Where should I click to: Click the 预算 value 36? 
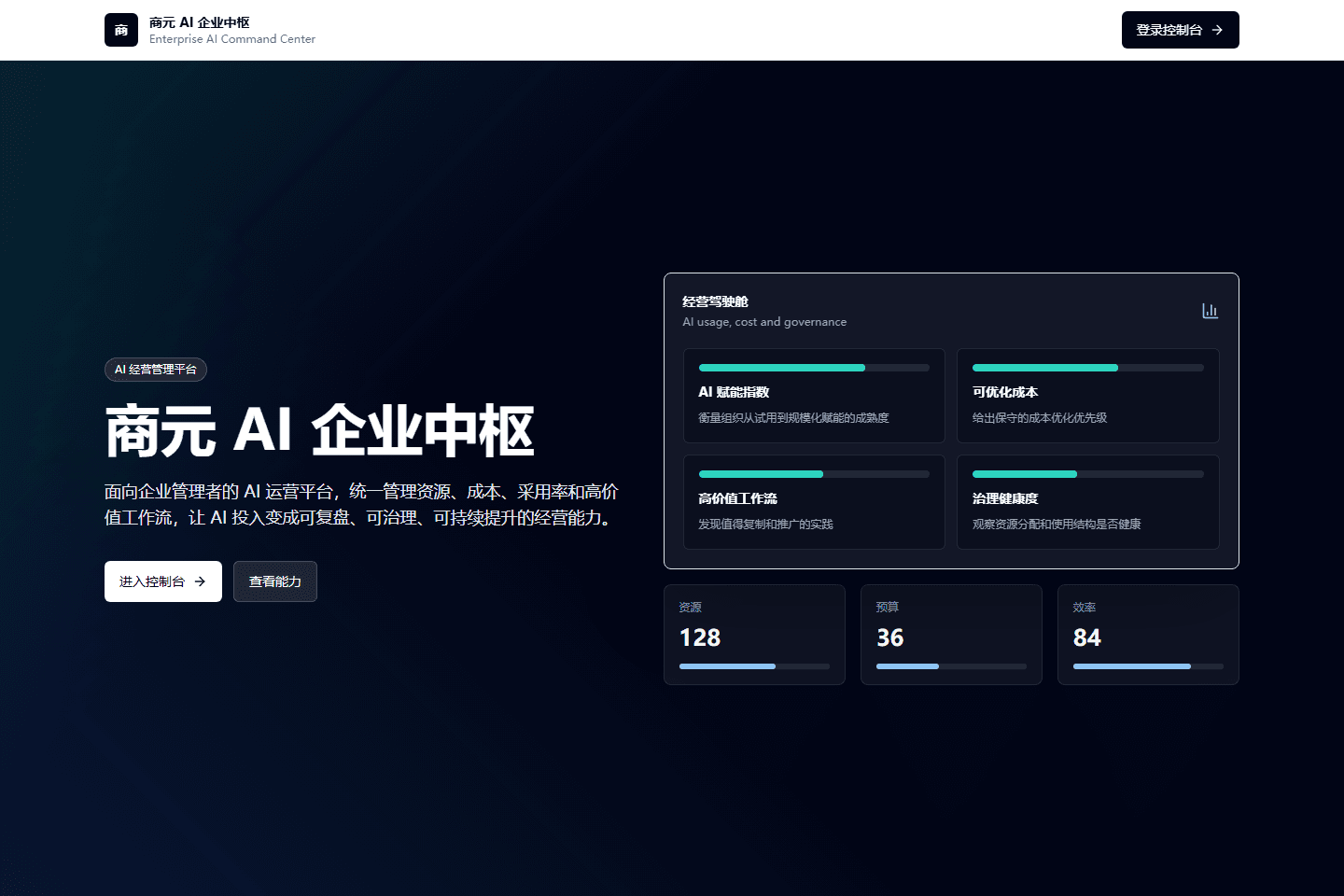[890, 637]
